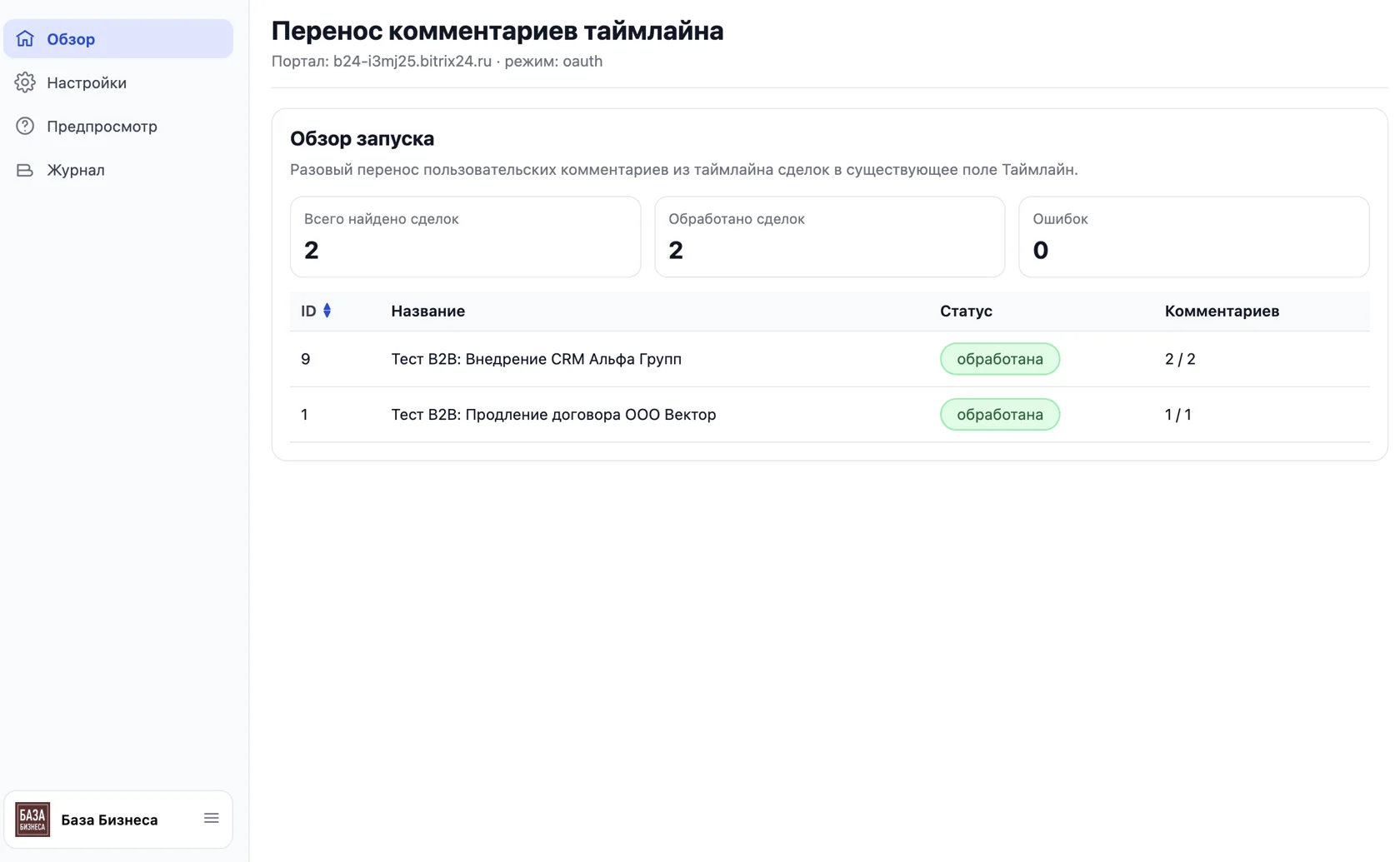Click the Журнал sidebar icon

25,170
